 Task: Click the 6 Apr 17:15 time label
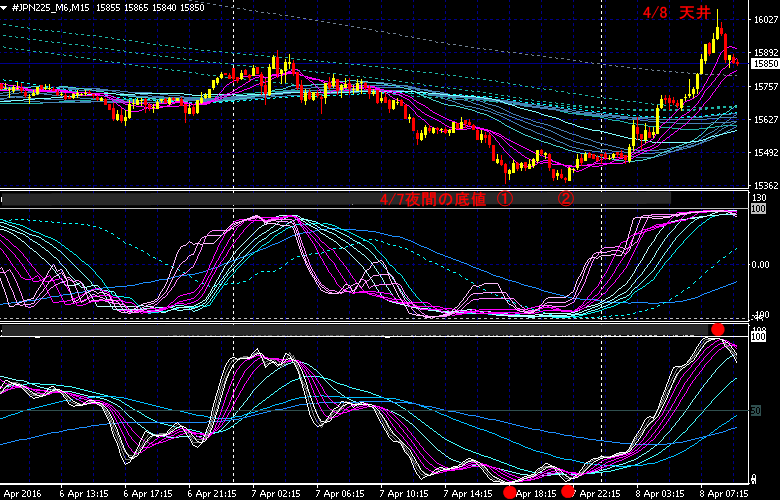pos(148,494)
